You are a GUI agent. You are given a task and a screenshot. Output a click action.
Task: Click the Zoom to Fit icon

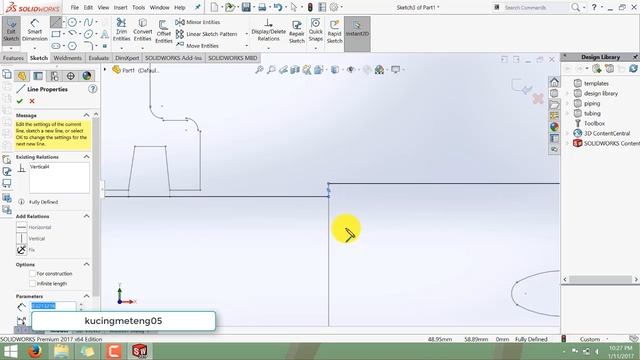coord(259,70)
